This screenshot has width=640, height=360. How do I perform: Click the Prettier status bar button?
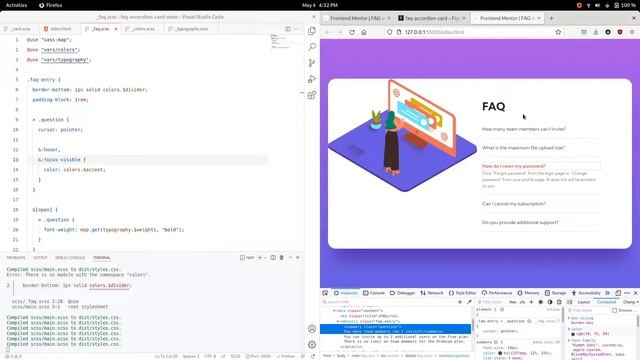tap(286, 356)
